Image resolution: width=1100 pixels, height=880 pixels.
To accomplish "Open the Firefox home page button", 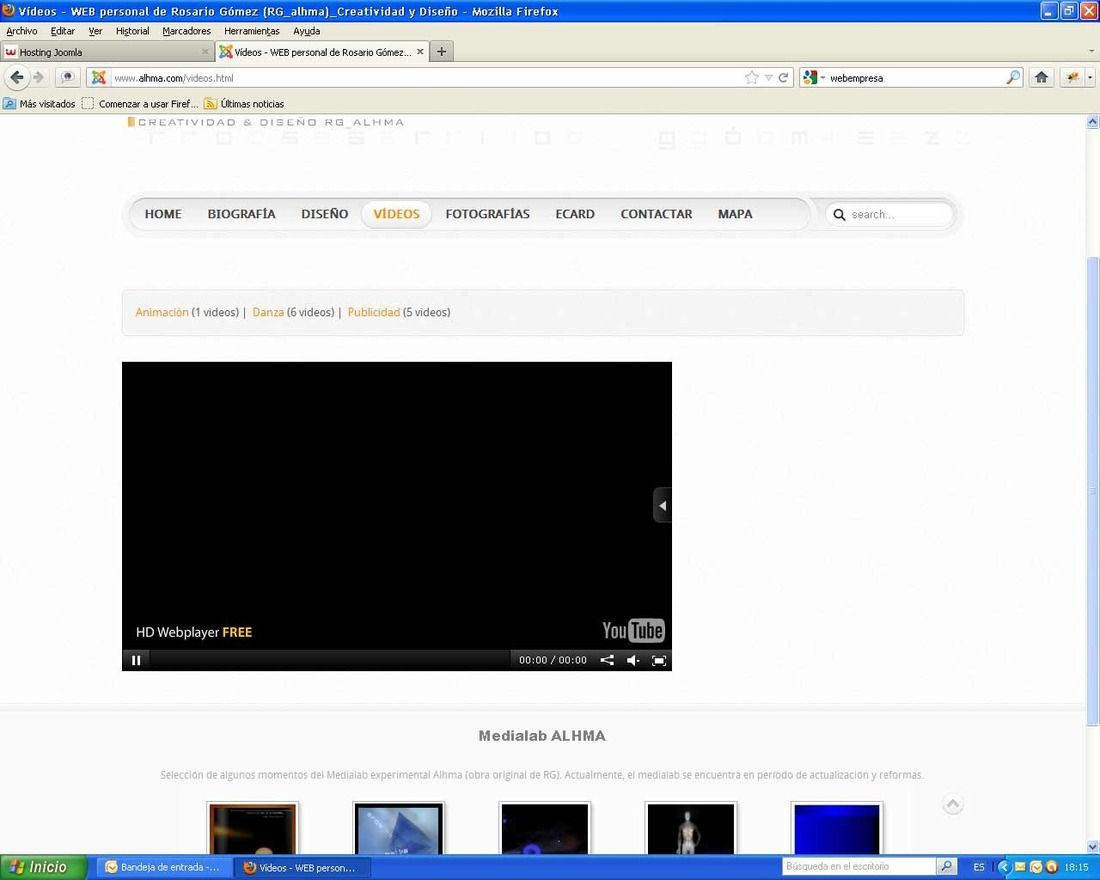I will pos(1041,78).
